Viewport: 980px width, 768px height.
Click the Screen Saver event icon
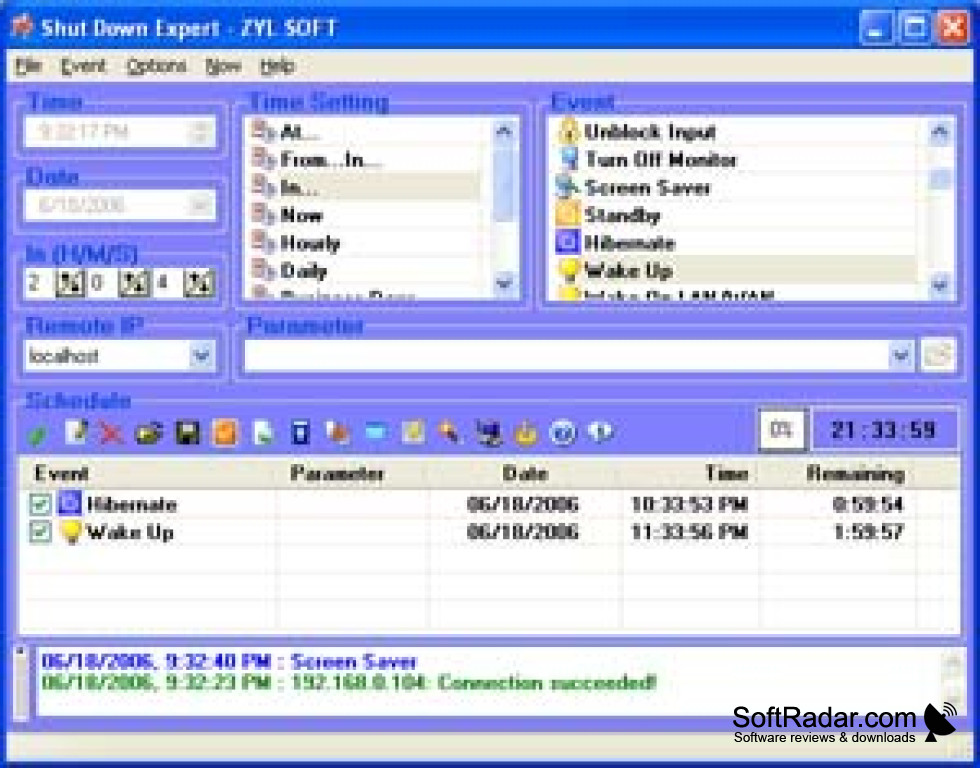(568, 186)
